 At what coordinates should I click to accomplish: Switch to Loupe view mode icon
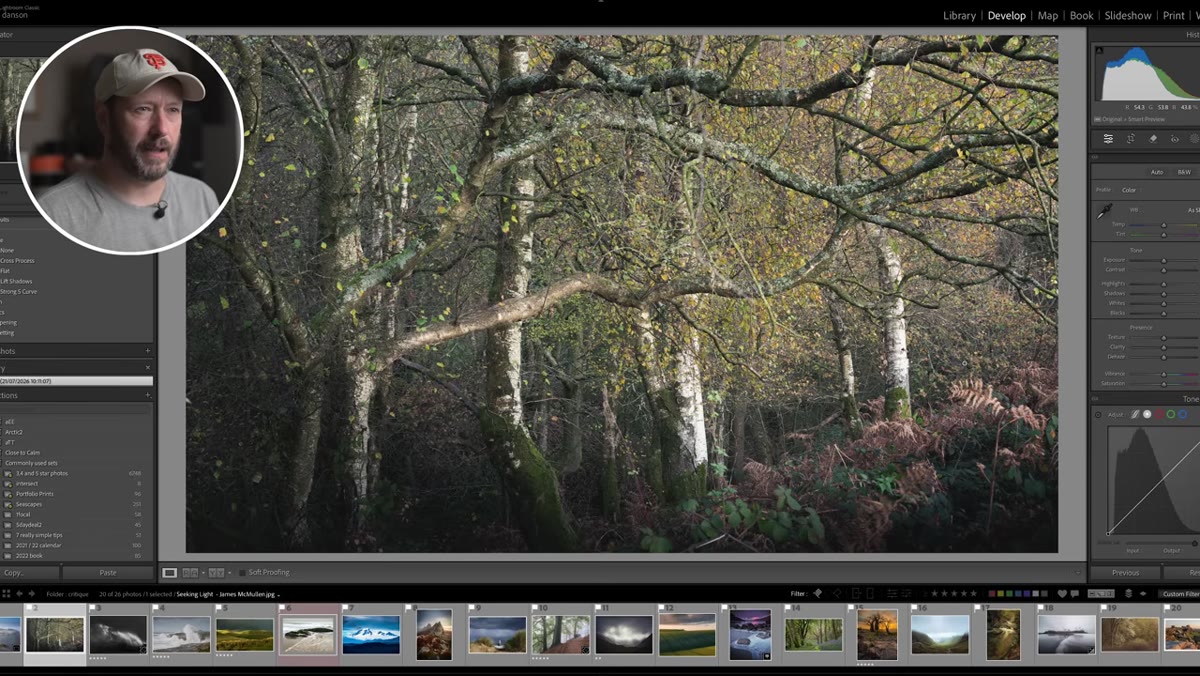170,573
